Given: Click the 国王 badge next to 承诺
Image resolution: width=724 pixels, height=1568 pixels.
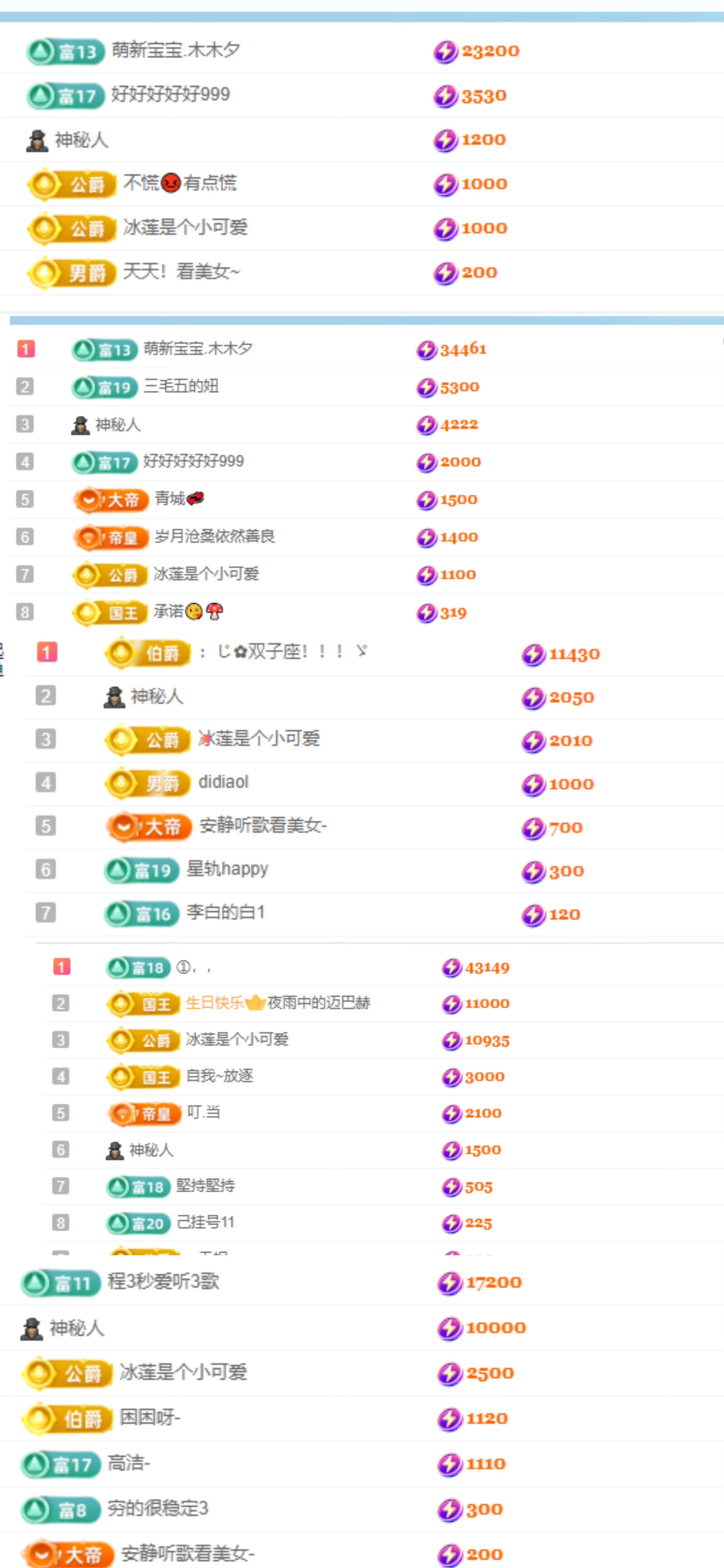Looking at the screenshot, I should (110, 612).
